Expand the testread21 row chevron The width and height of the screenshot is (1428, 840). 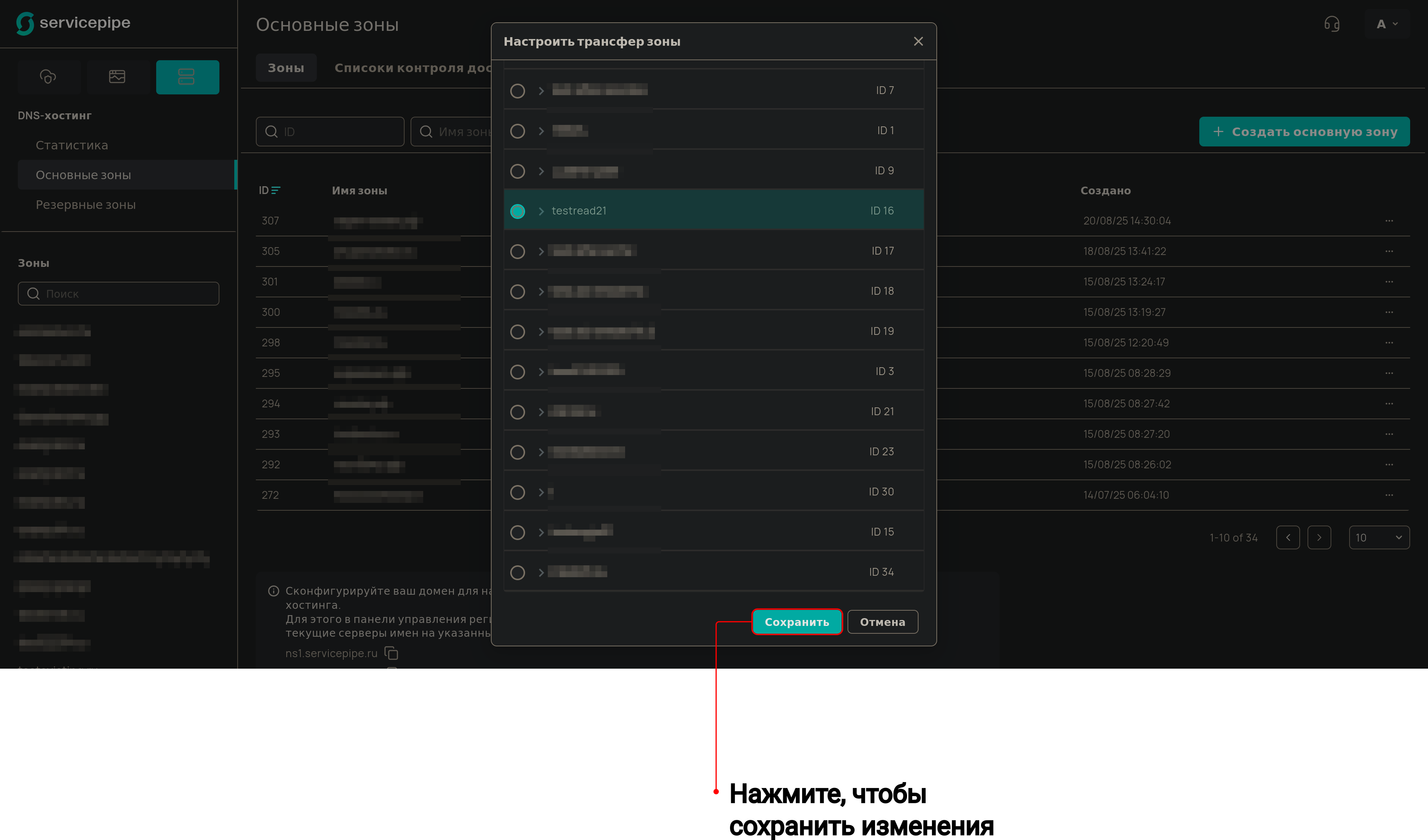541,211
